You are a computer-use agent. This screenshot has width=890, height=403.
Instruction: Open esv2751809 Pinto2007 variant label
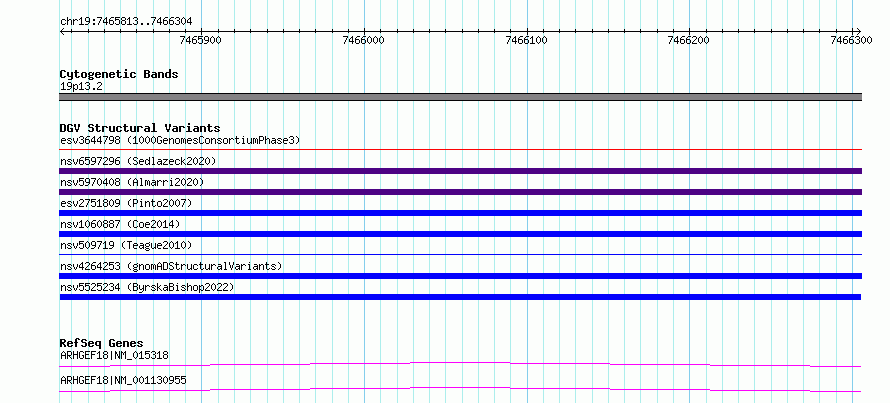tap(126, 203)
